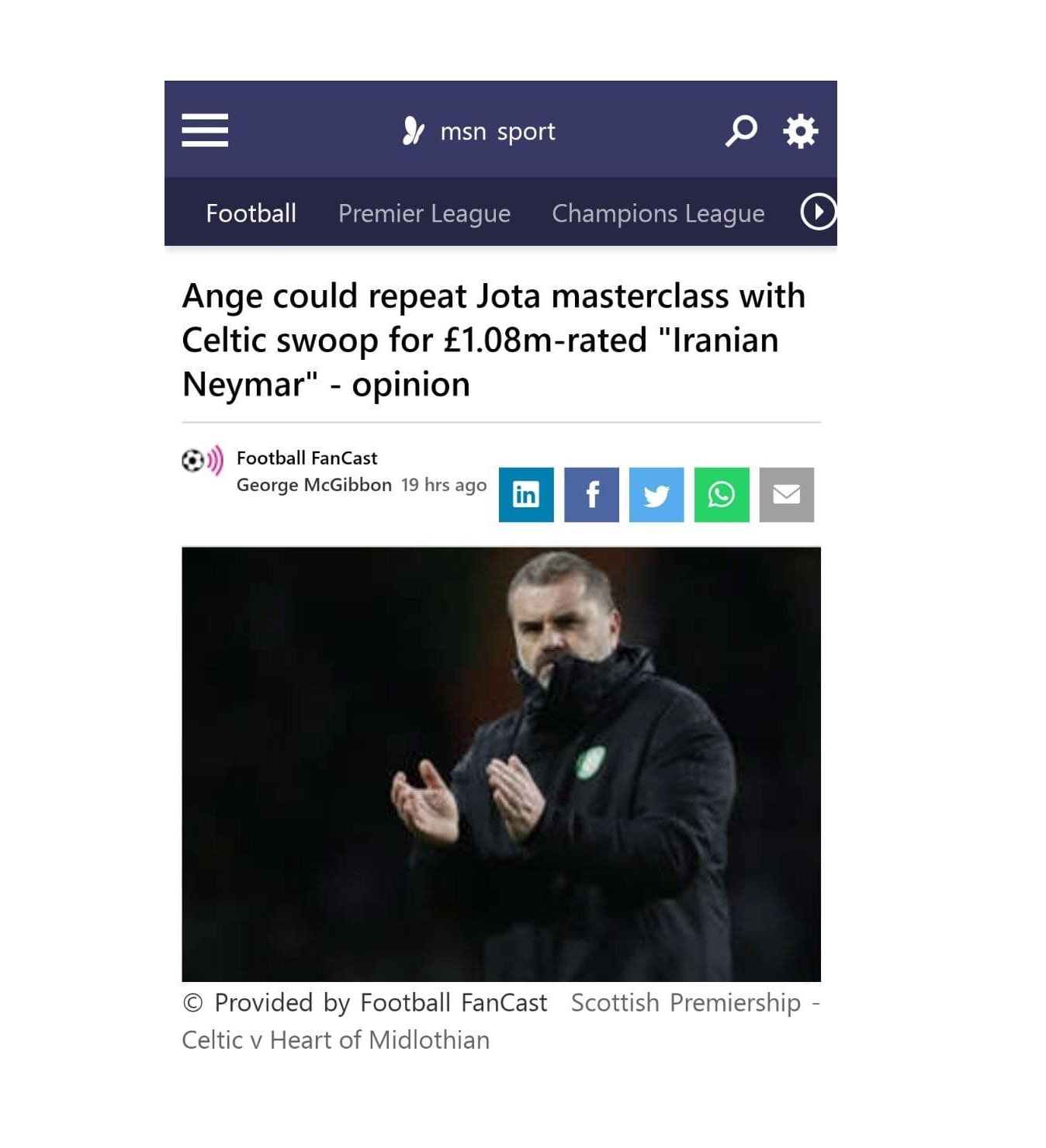Share article by email icon

(787, 494)
